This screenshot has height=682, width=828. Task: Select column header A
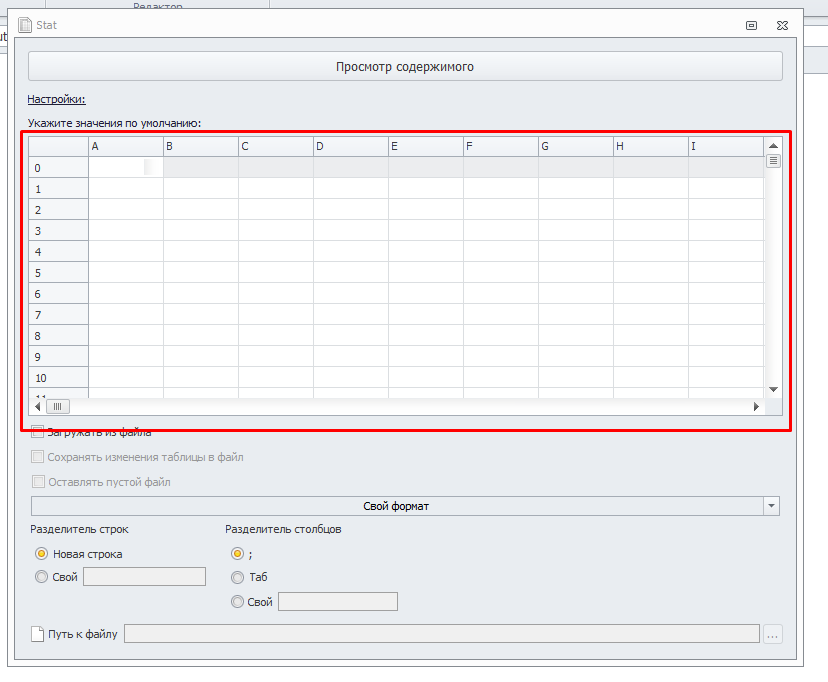(x=126, y=146)
